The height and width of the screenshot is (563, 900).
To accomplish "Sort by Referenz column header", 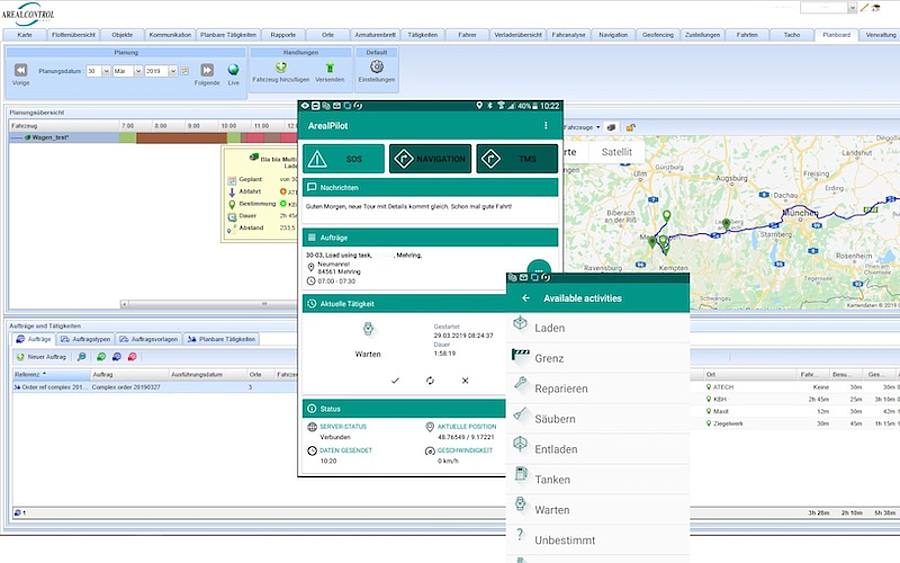I will tap(52, 374).
